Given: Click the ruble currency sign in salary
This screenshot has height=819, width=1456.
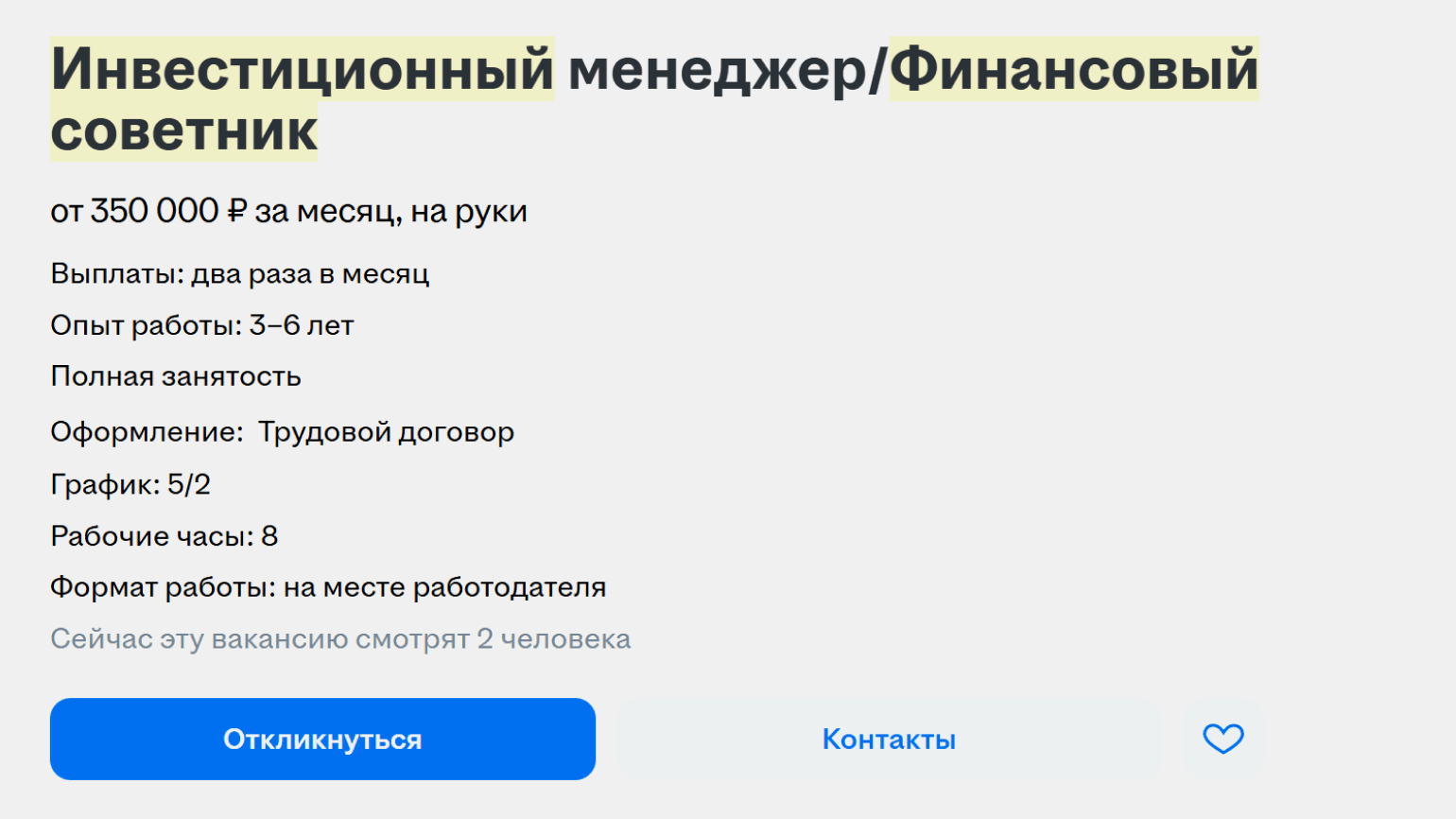Looking at the screenshot, I should (236, 211).
